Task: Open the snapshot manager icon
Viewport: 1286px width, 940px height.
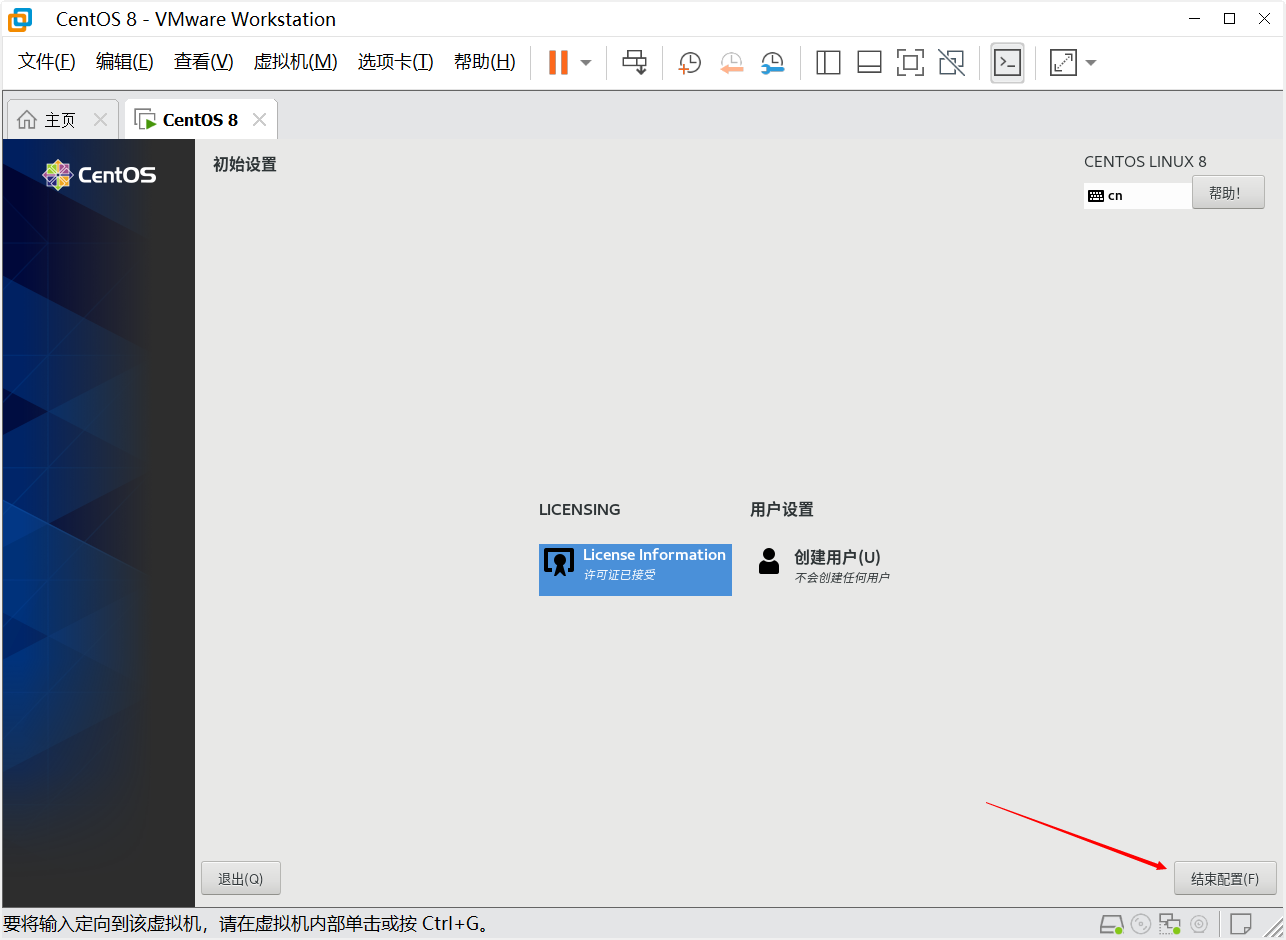Action: coord(772,62)
